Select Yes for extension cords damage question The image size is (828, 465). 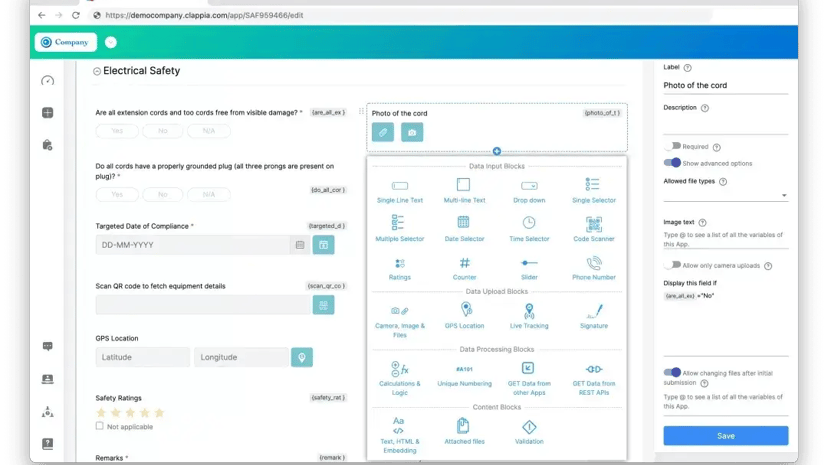pos(117,131)
